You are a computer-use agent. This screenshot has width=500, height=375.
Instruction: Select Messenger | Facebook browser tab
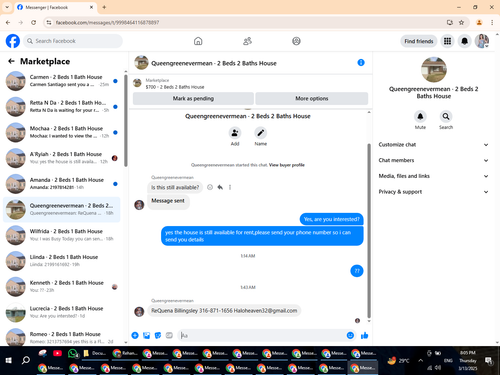coord(55,7)
